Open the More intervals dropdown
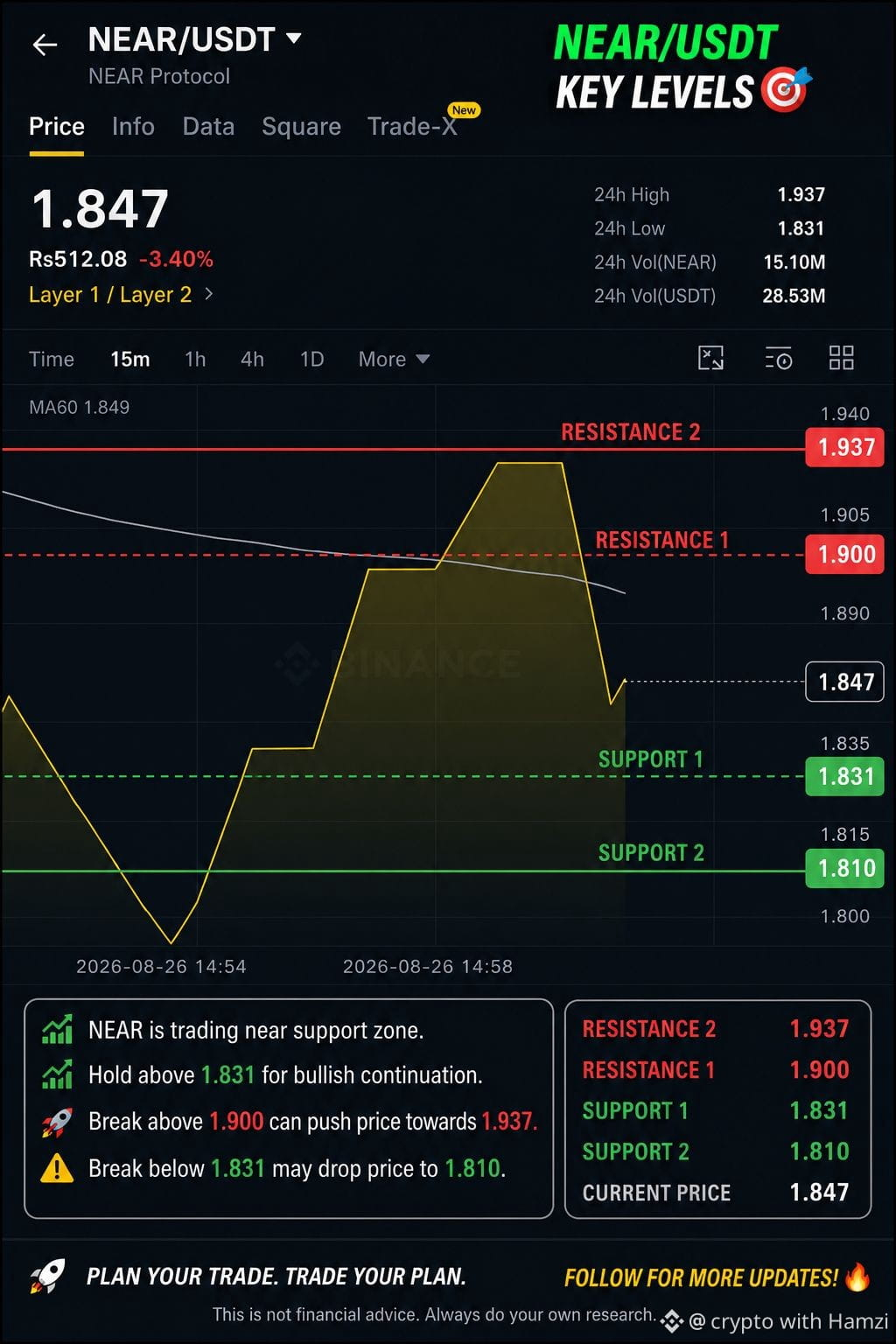 pos(394,360)
